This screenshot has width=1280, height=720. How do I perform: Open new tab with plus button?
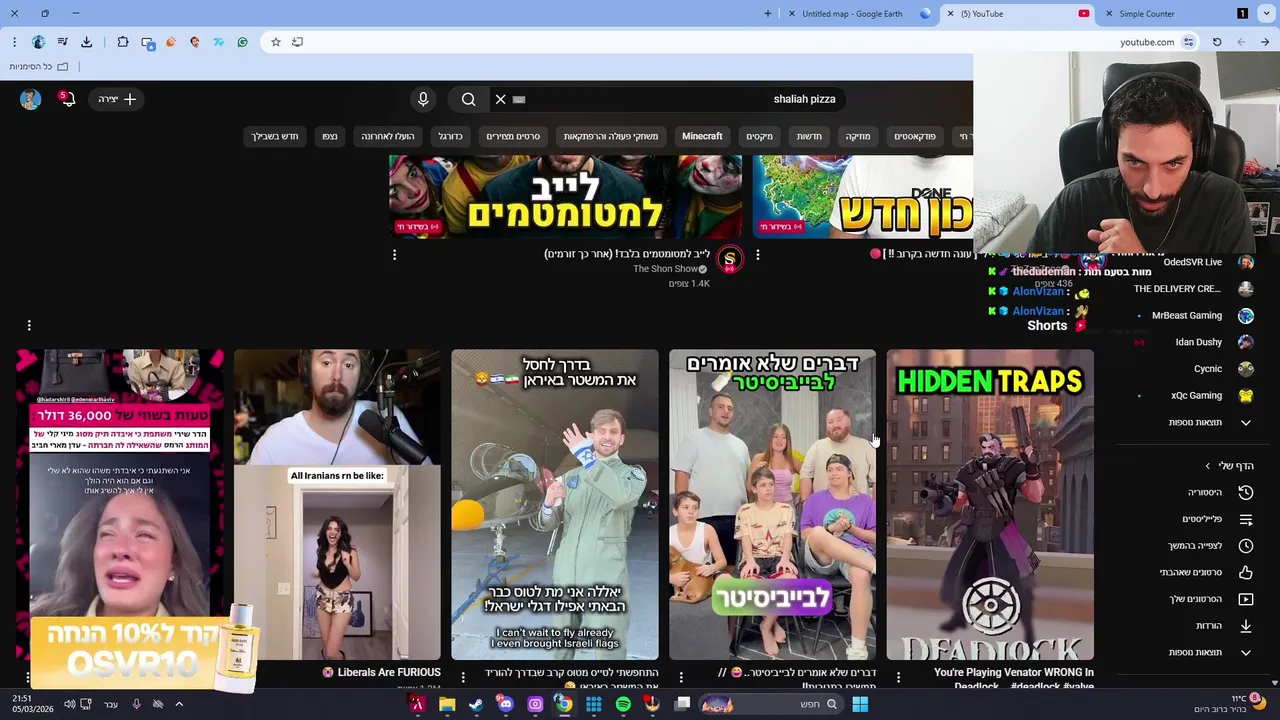pos(768,14)
